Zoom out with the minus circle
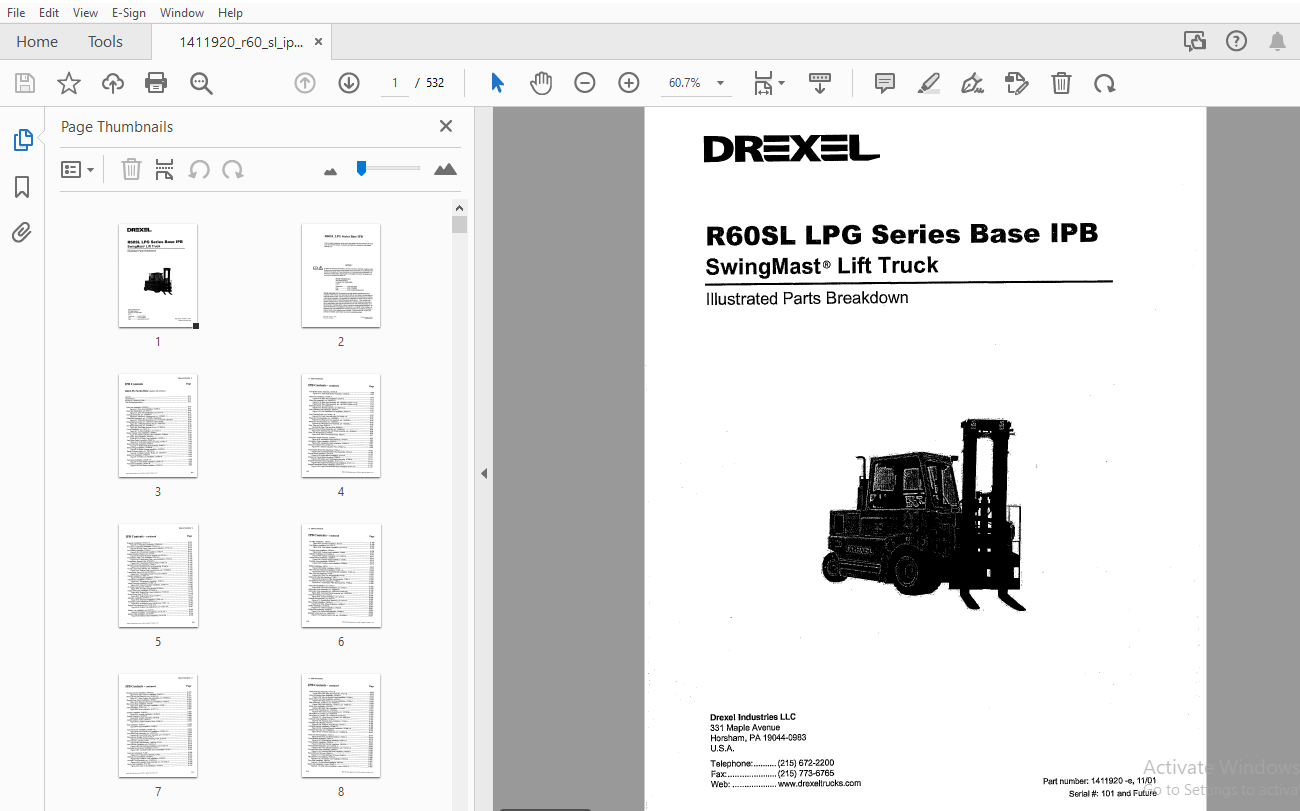 point(585,83)
